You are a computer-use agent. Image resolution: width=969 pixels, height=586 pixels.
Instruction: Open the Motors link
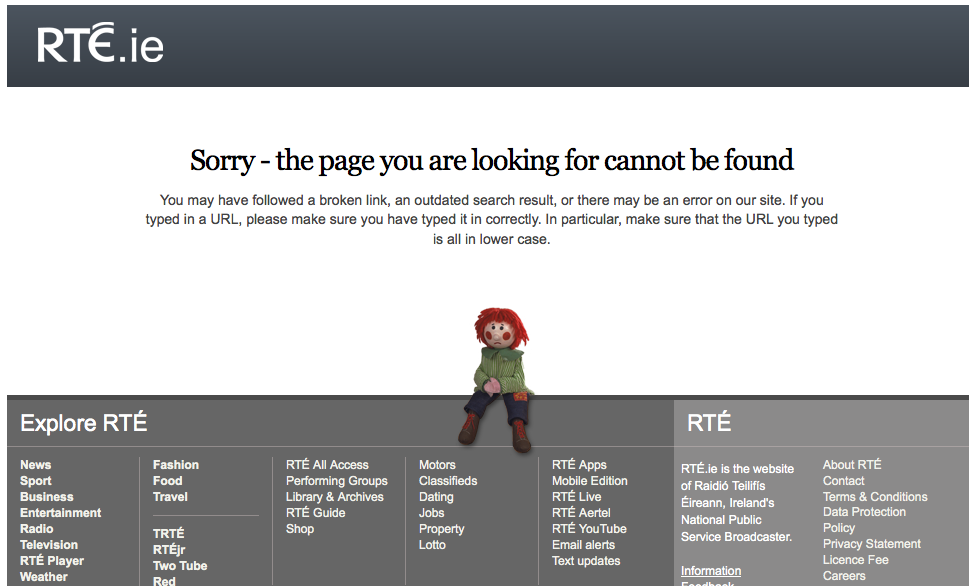[x=437, y=465]
